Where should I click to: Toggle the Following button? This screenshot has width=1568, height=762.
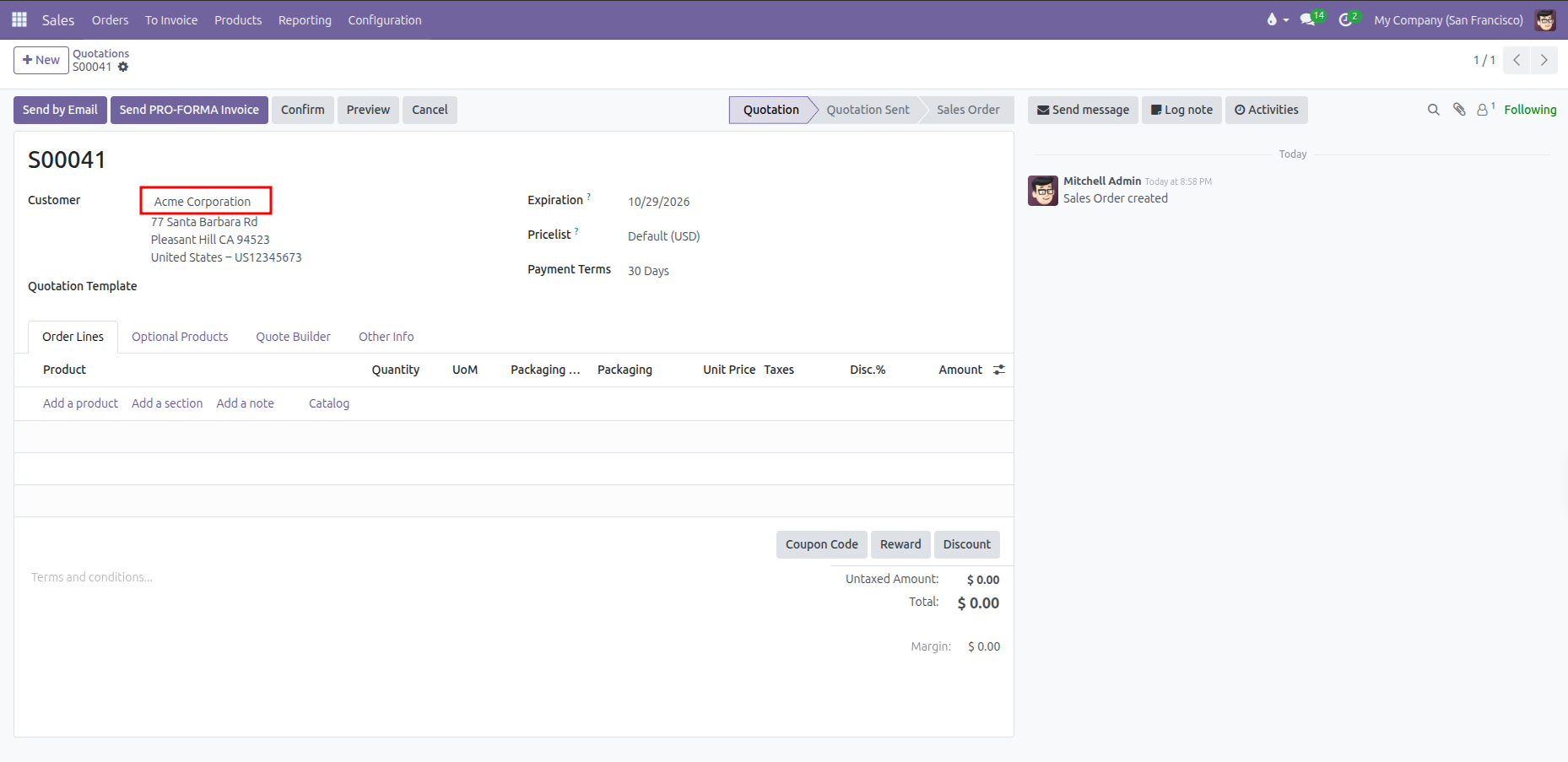1530,110
